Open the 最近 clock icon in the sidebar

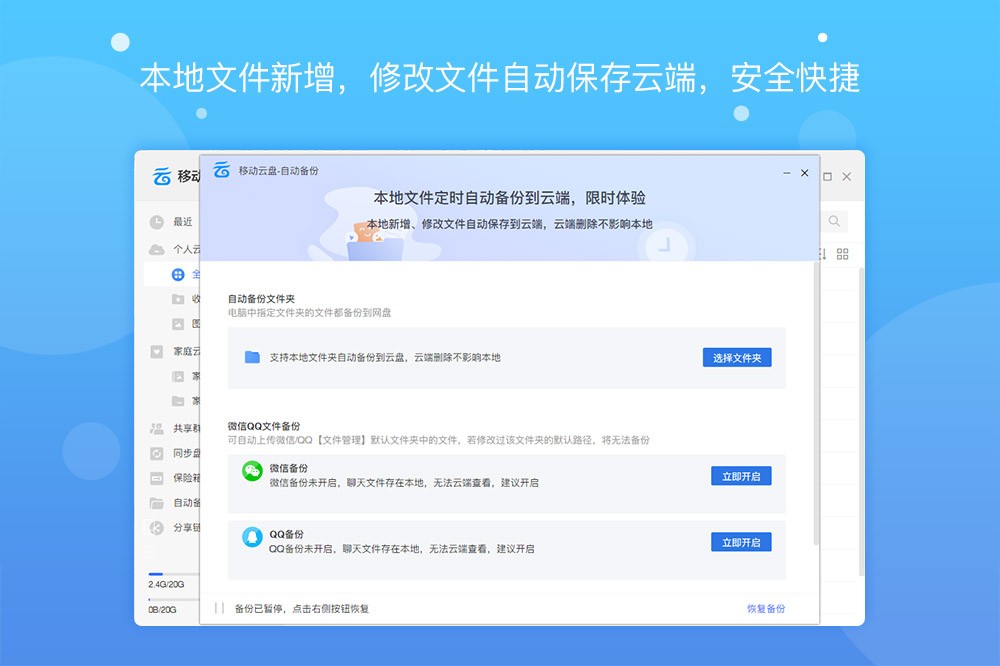157,222
